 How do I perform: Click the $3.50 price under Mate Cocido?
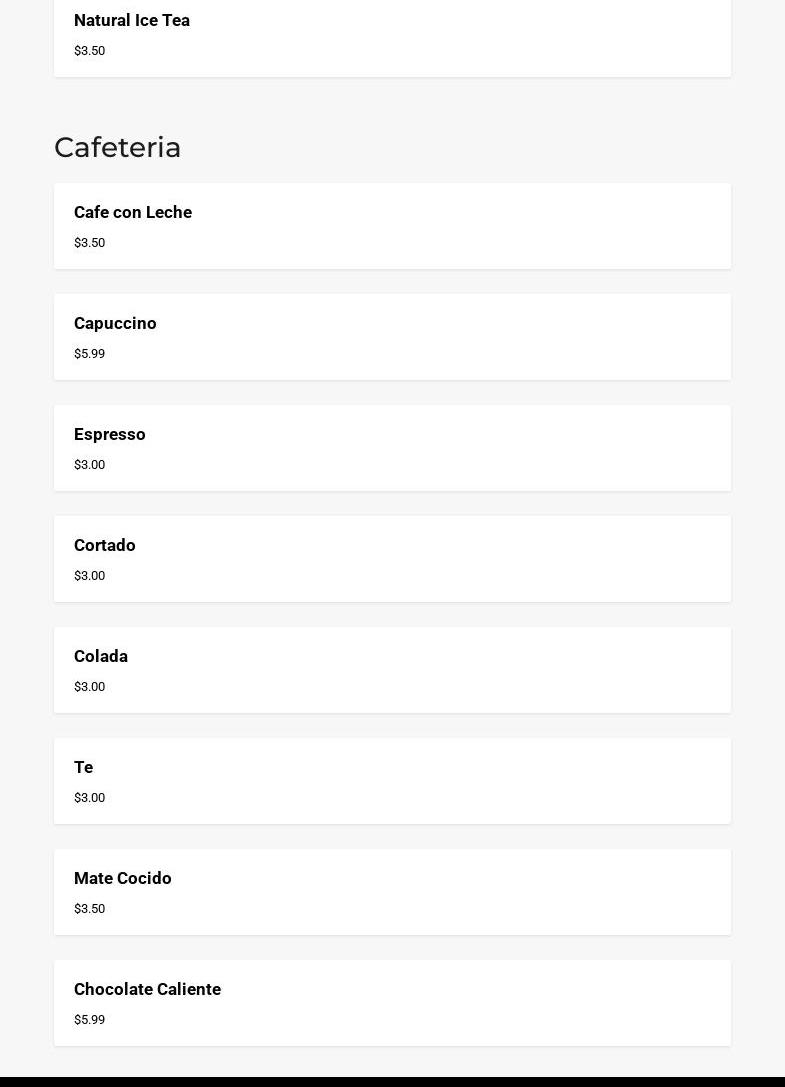pos(89,908)
